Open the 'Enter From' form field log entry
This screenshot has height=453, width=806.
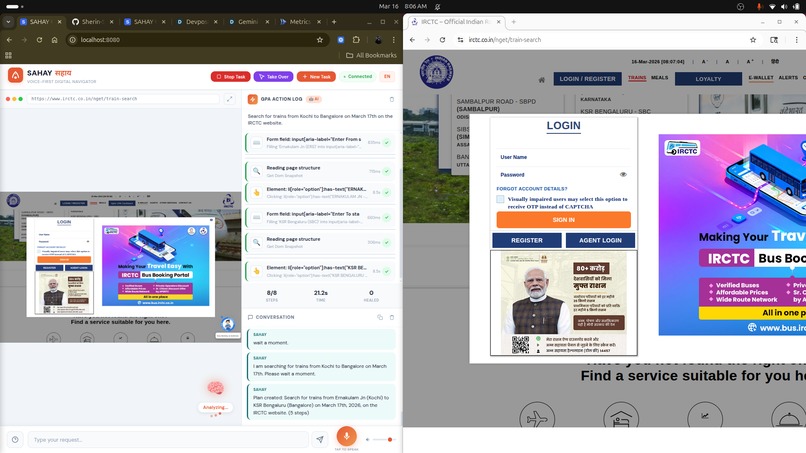coord(320,142)
